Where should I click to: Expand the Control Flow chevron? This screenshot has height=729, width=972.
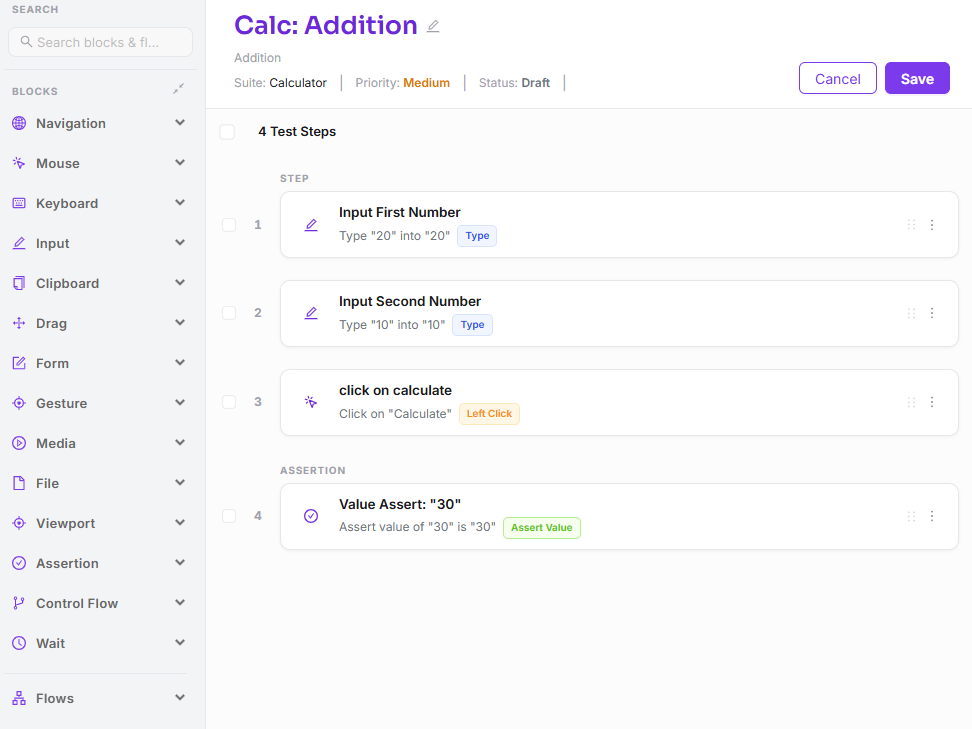(180, 603)
